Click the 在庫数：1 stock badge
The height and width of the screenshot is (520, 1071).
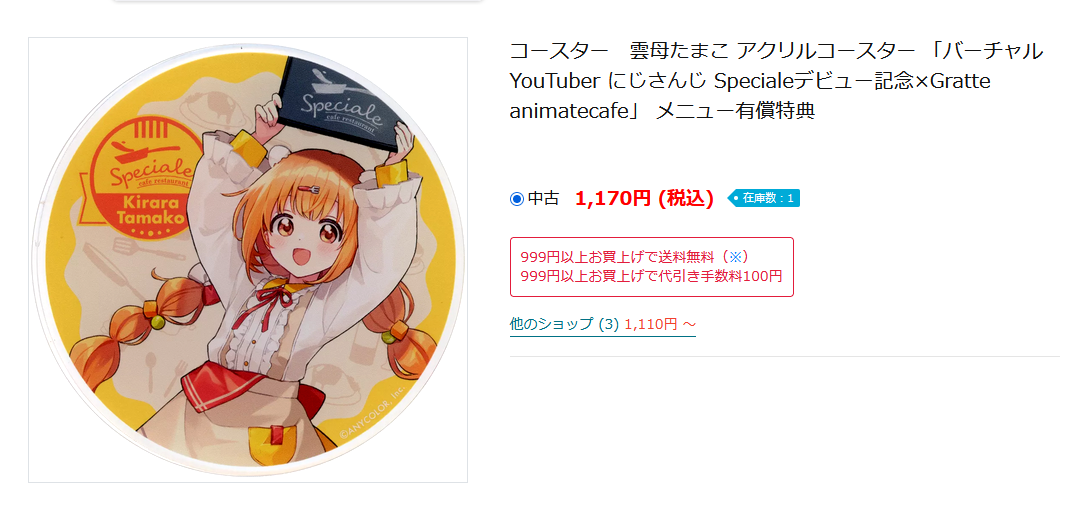pyautogui.click(x=763, y=199)
